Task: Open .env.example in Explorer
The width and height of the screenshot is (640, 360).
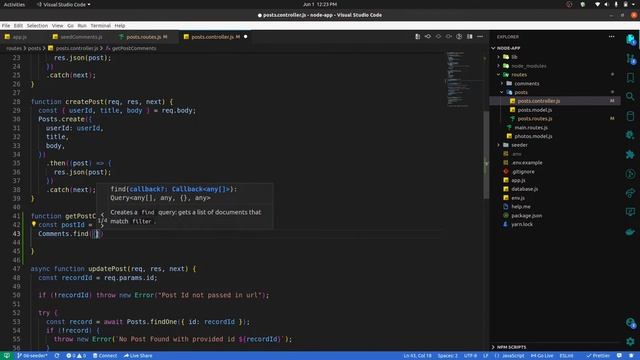Action: pyautogui.click(x=527, y=162)
